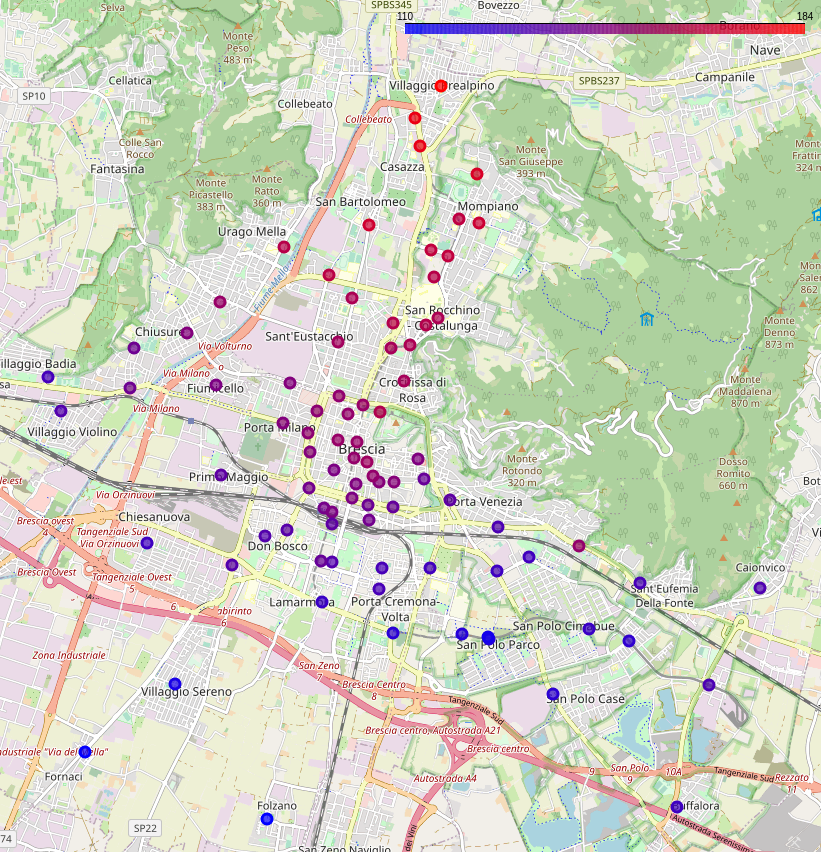Click the marker right of Chiesanuova

[x=147, y=543]
